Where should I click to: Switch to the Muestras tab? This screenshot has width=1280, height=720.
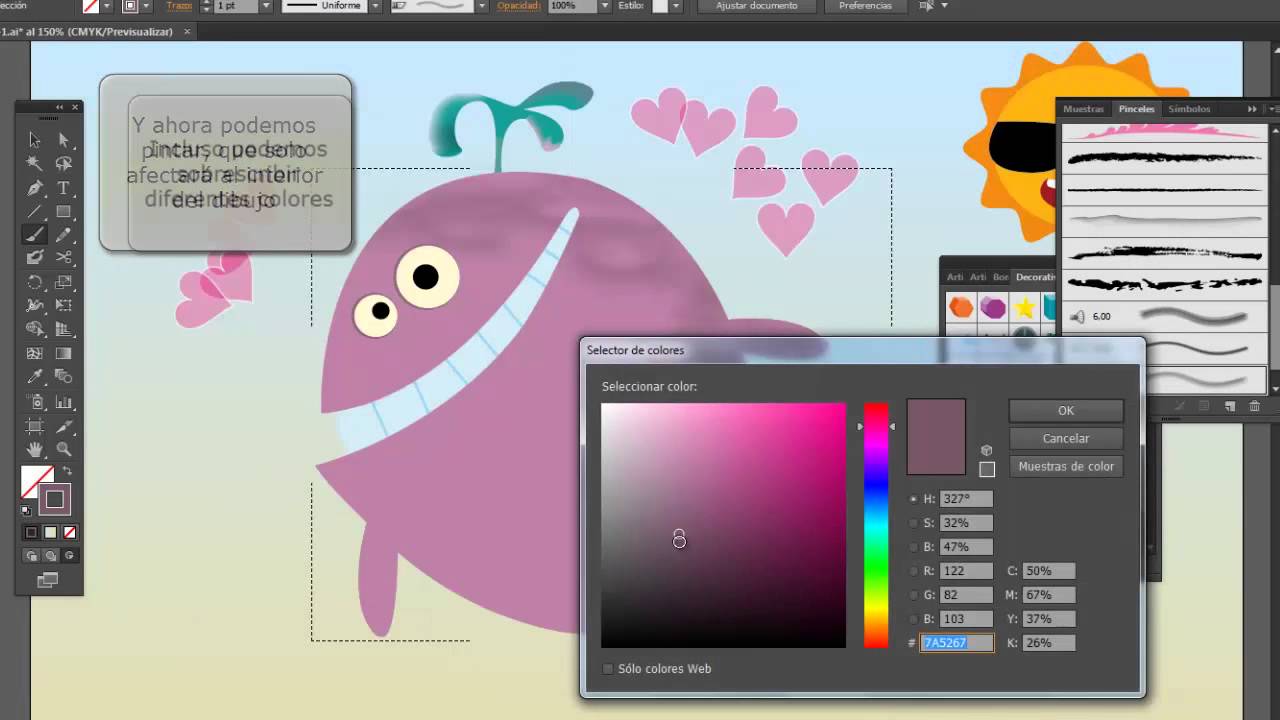pos(1083,109)
